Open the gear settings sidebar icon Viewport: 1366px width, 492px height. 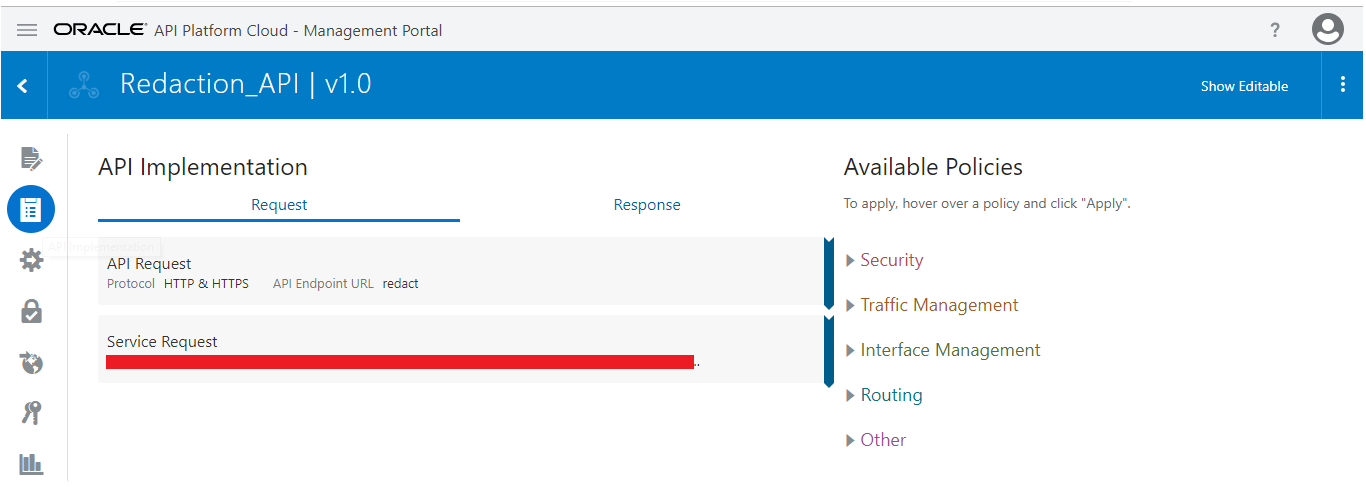point(31,261)
